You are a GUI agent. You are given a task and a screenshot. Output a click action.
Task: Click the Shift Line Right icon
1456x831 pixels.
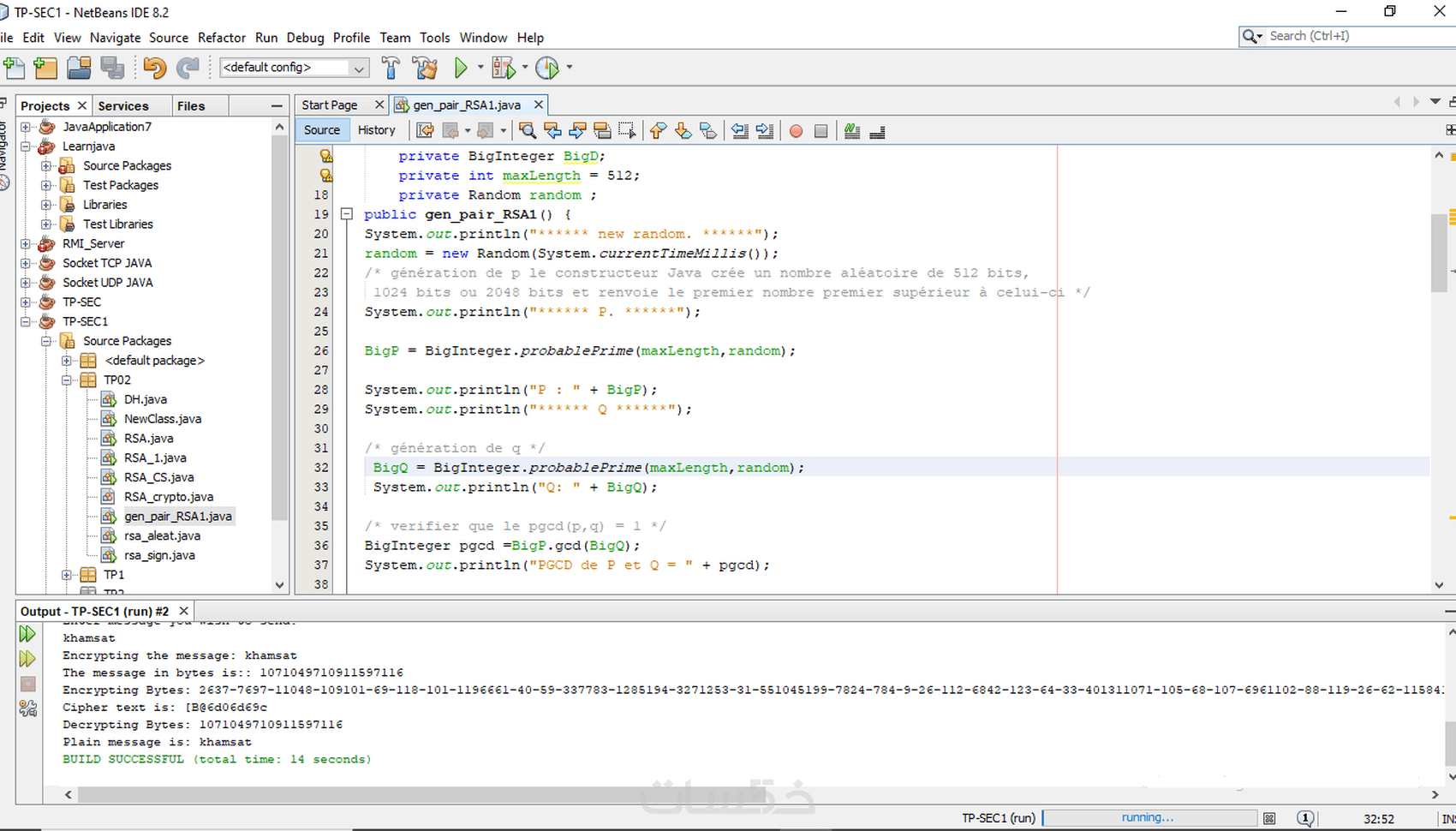click(765, 130)
